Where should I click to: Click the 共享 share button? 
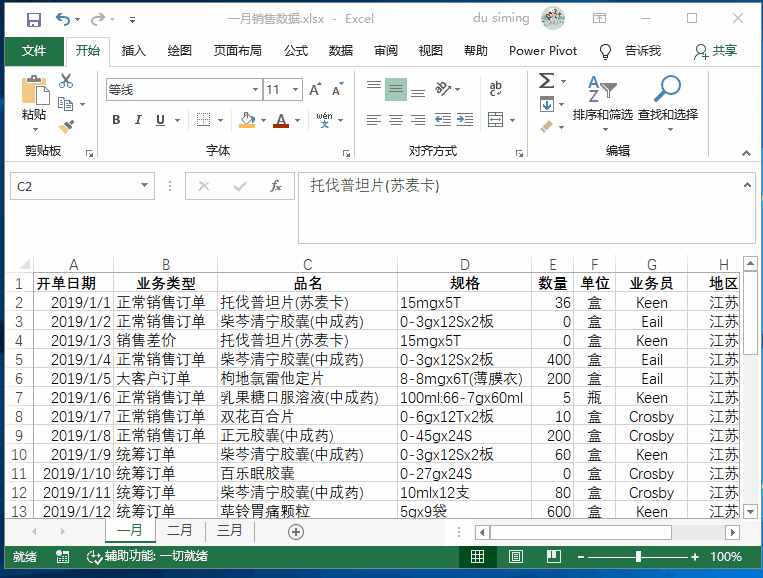[x=716, y=51]
